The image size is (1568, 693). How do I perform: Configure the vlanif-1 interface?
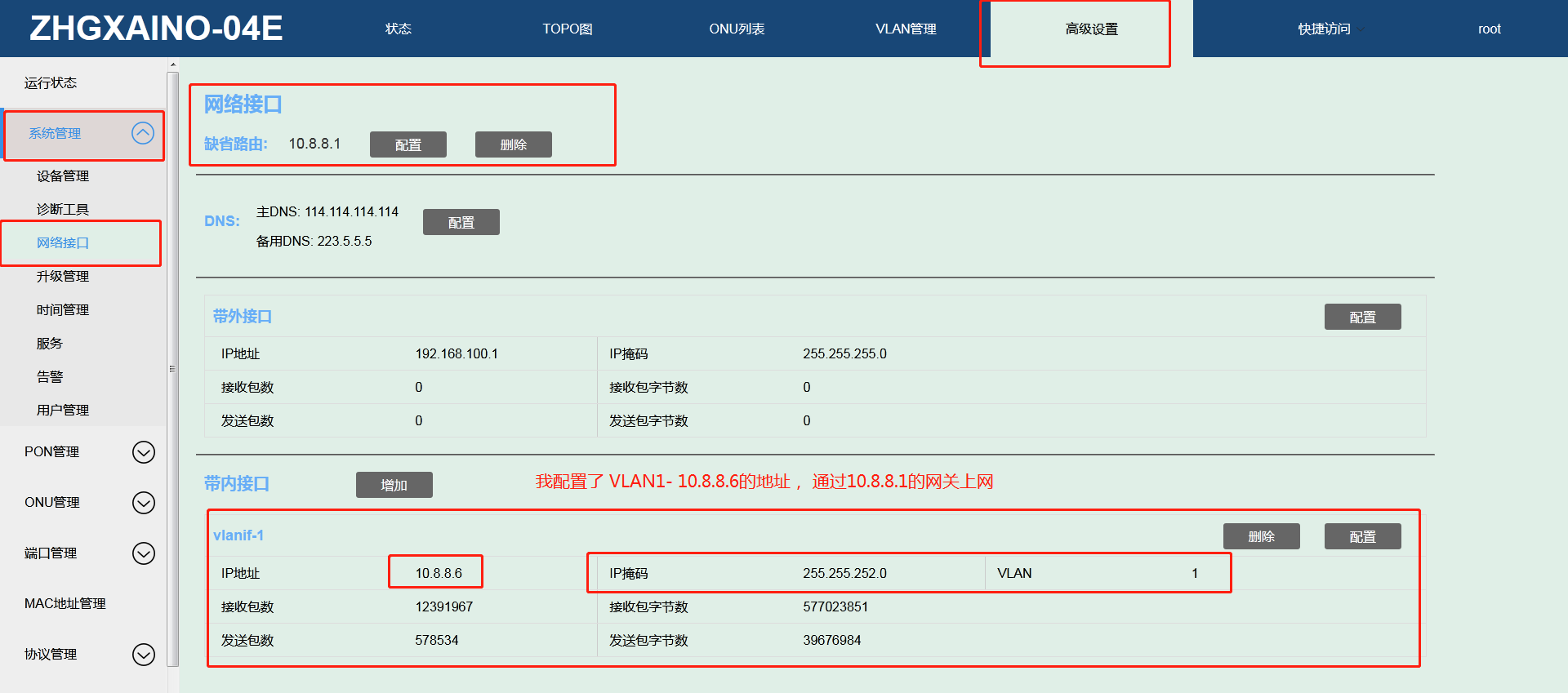point(1361,536)
